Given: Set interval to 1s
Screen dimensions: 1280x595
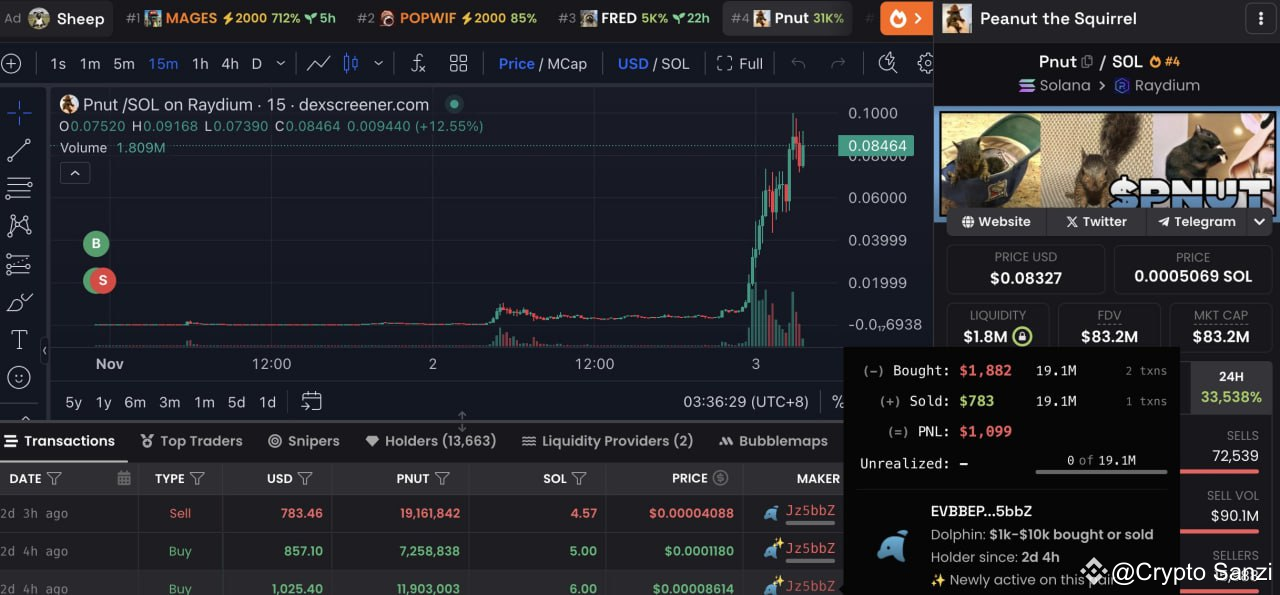Looking at the screenshot, I should [58, 64].
